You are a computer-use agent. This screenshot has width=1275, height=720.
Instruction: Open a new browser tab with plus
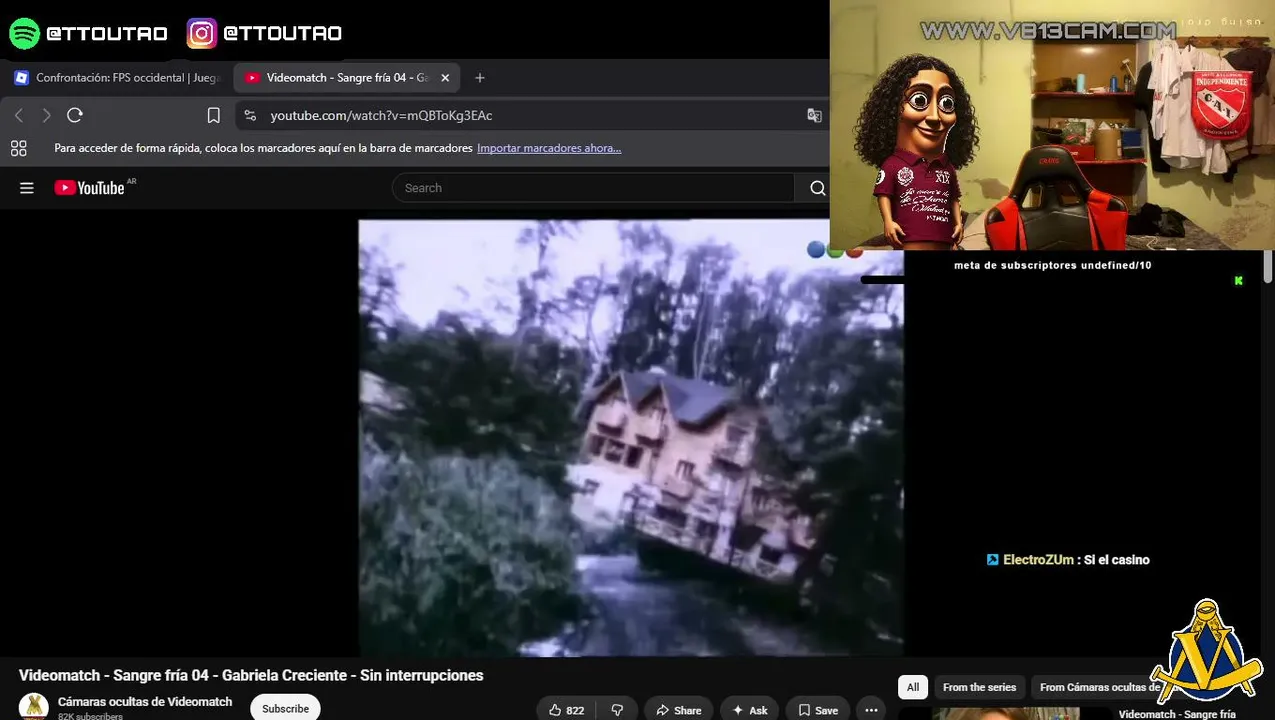click(480, 77)
